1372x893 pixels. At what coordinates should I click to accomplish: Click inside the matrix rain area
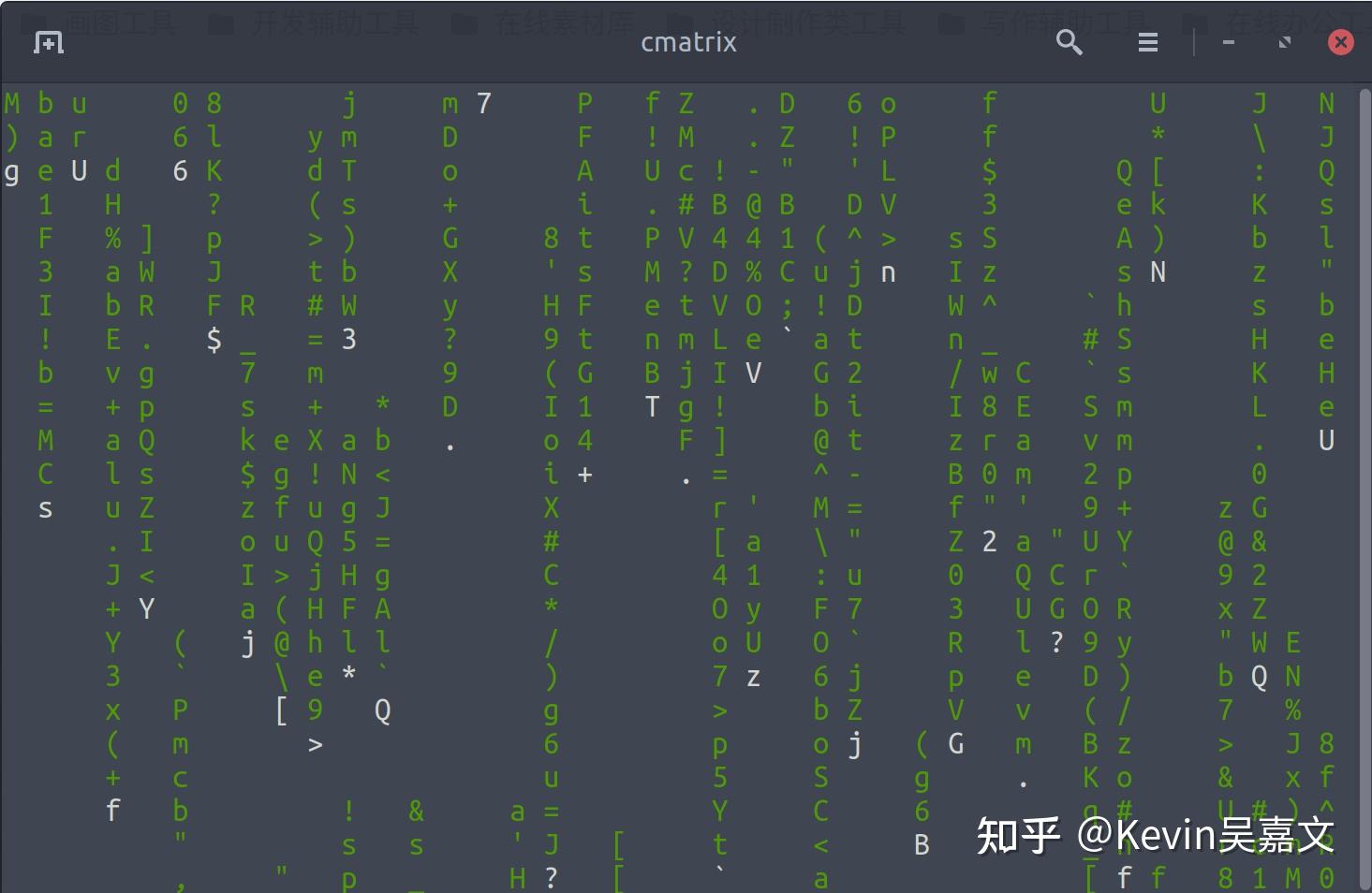click(x=656, y=468)
